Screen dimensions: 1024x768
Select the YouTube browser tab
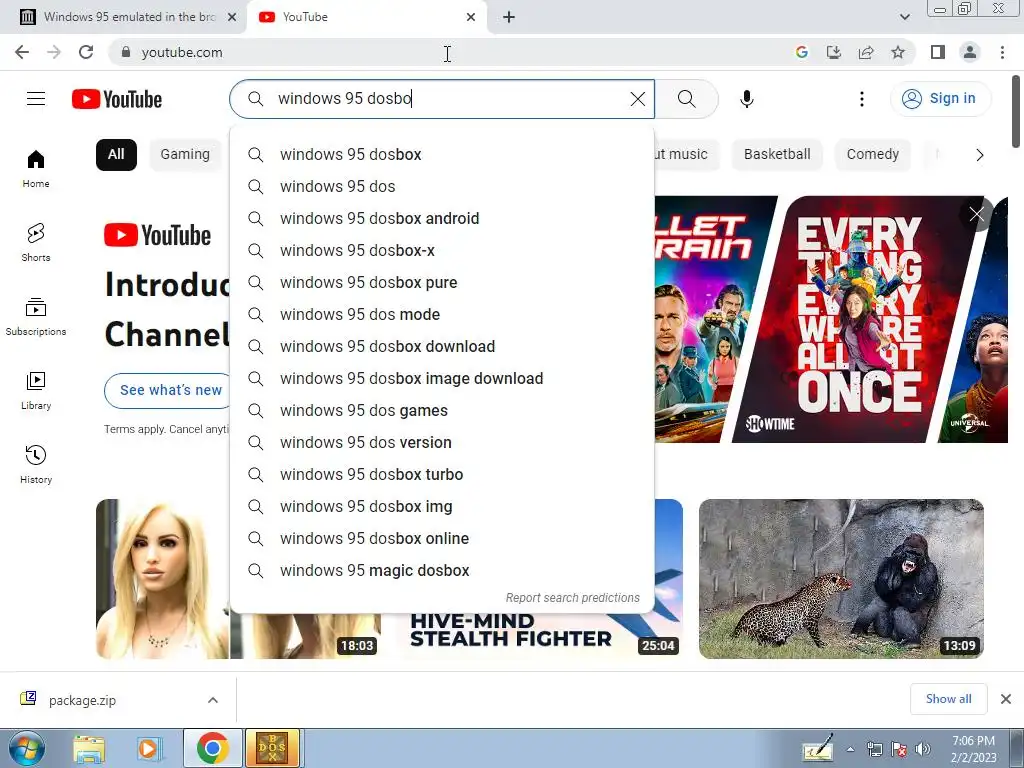click(366, 17)
